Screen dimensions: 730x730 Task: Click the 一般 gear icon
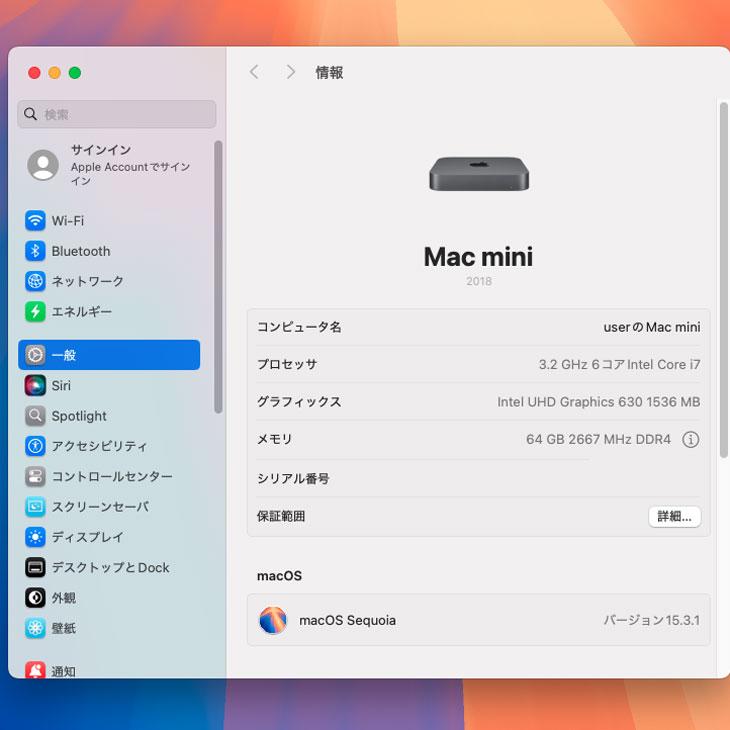click(35, 355)
